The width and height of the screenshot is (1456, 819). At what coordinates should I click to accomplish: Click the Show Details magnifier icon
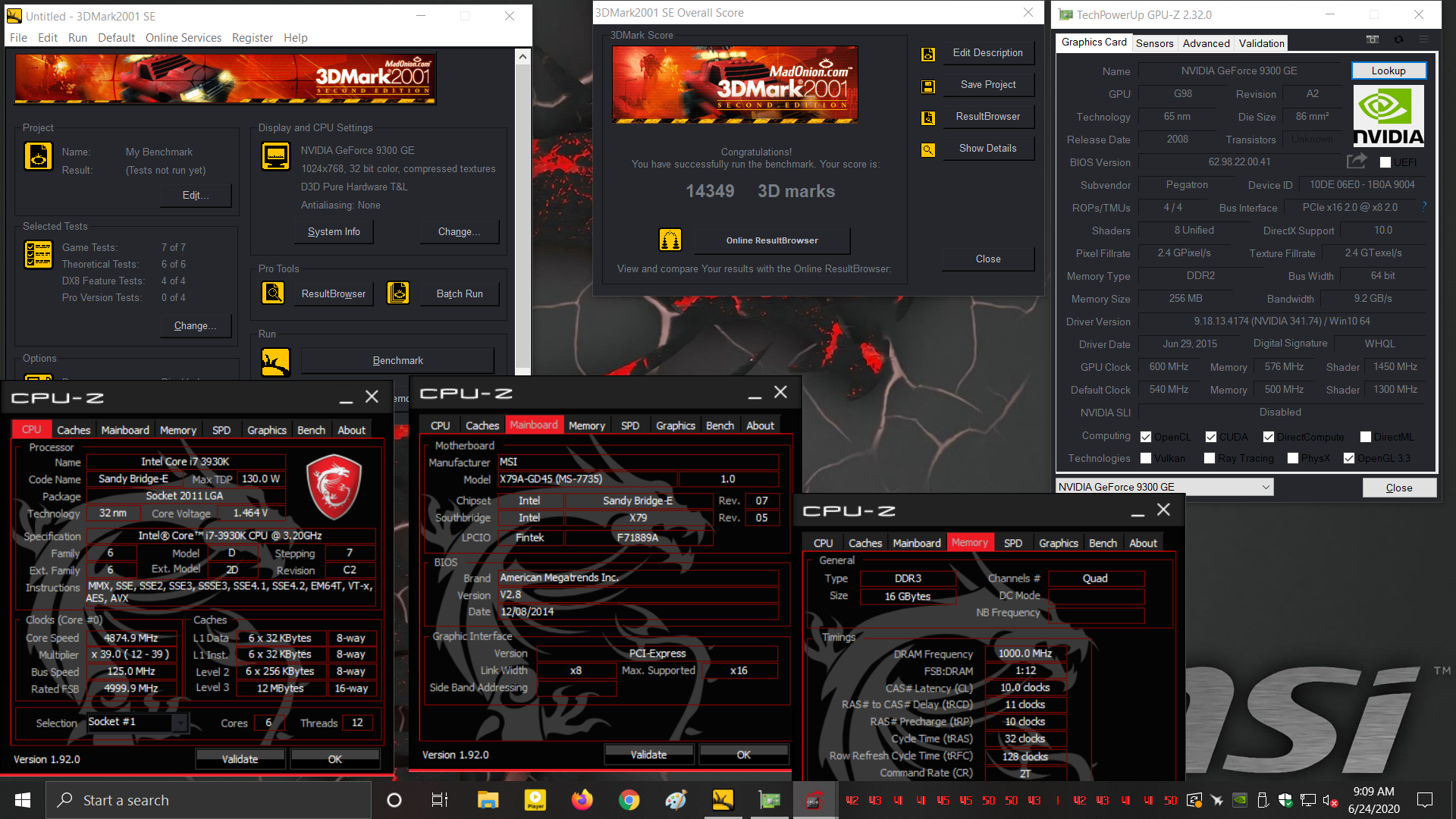tap(927, 150)
